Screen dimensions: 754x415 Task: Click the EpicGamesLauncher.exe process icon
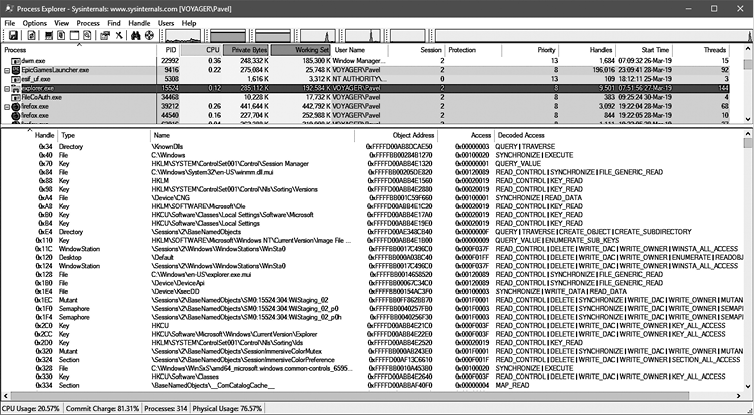15,70
